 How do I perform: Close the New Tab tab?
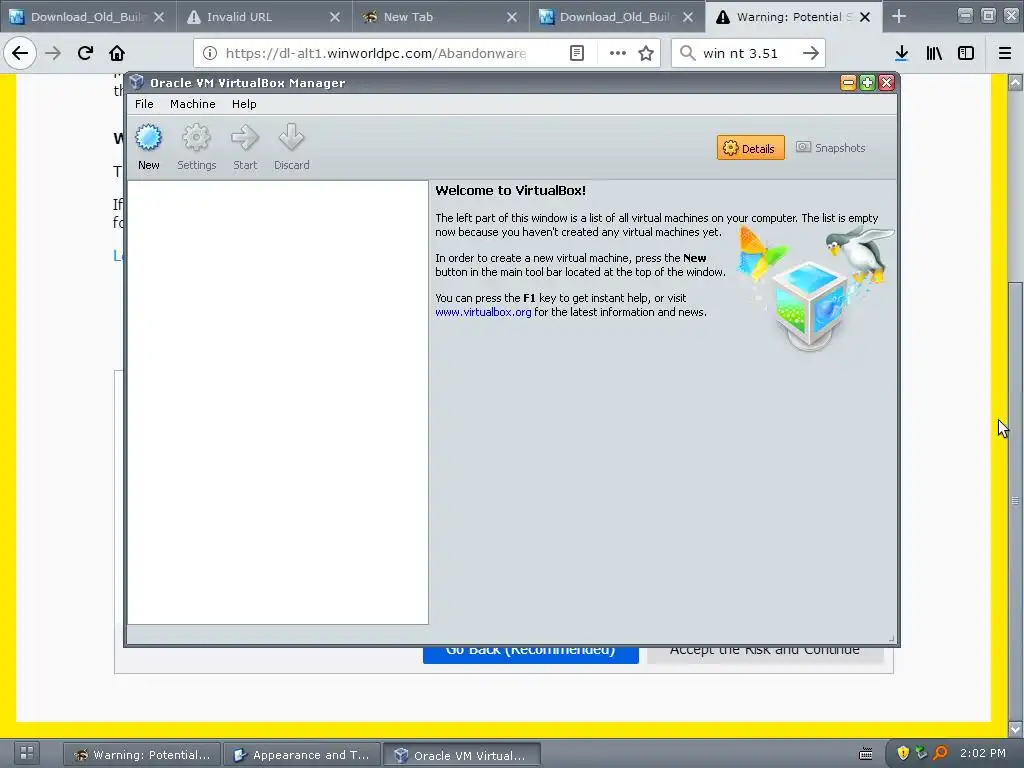512,17
